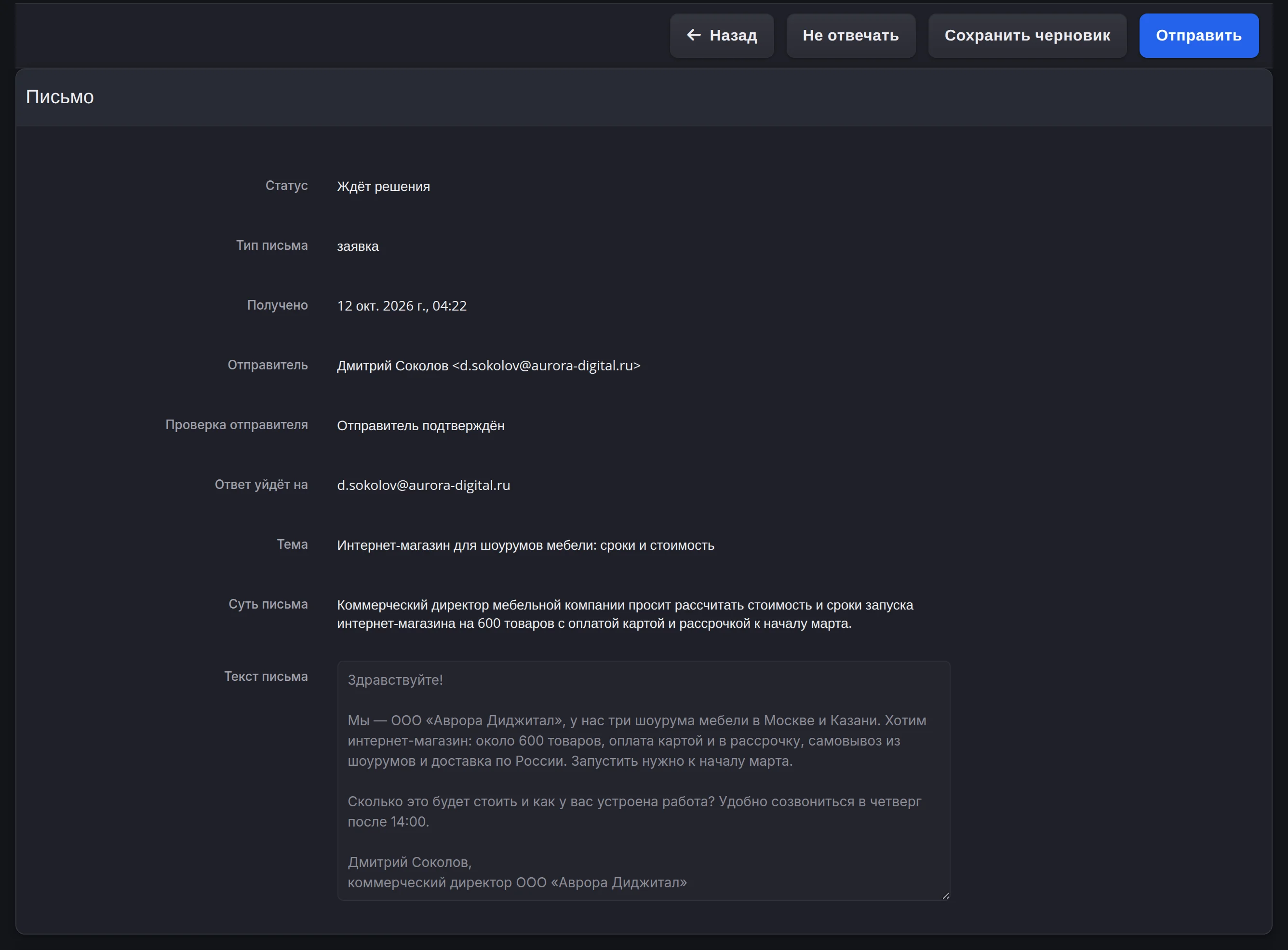Click inside the Текст письма text area
The height and width of the screenshot is (950, 1288).
643,780
